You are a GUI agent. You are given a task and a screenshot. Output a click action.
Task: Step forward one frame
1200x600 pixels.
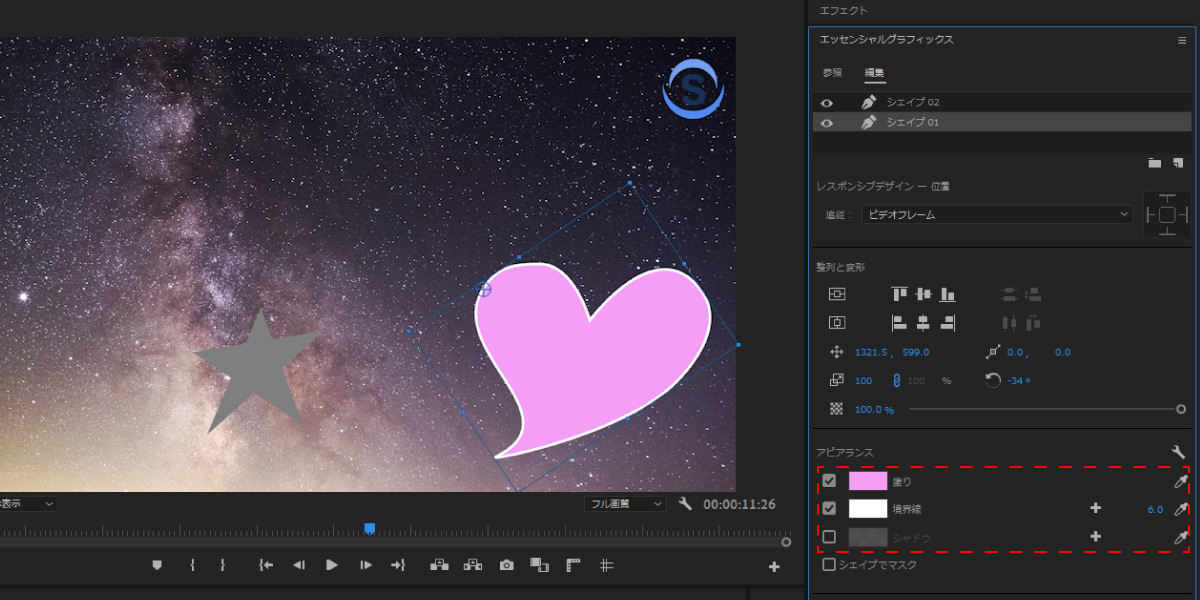tap(366, 565)
